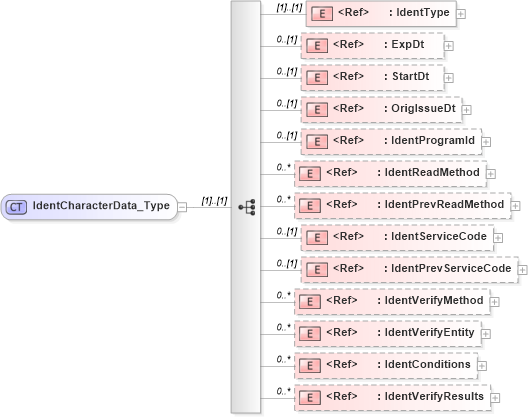Click the E icon of IdentVerifyResults element
528x417 pixels.
[310, 398]
